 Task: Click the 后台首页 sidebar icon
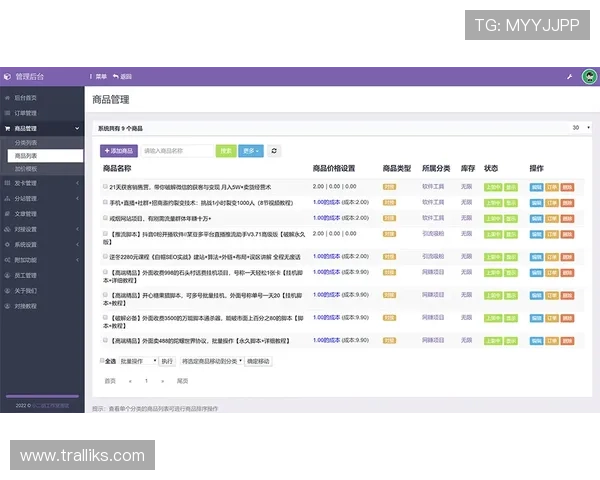pos(7,98)
